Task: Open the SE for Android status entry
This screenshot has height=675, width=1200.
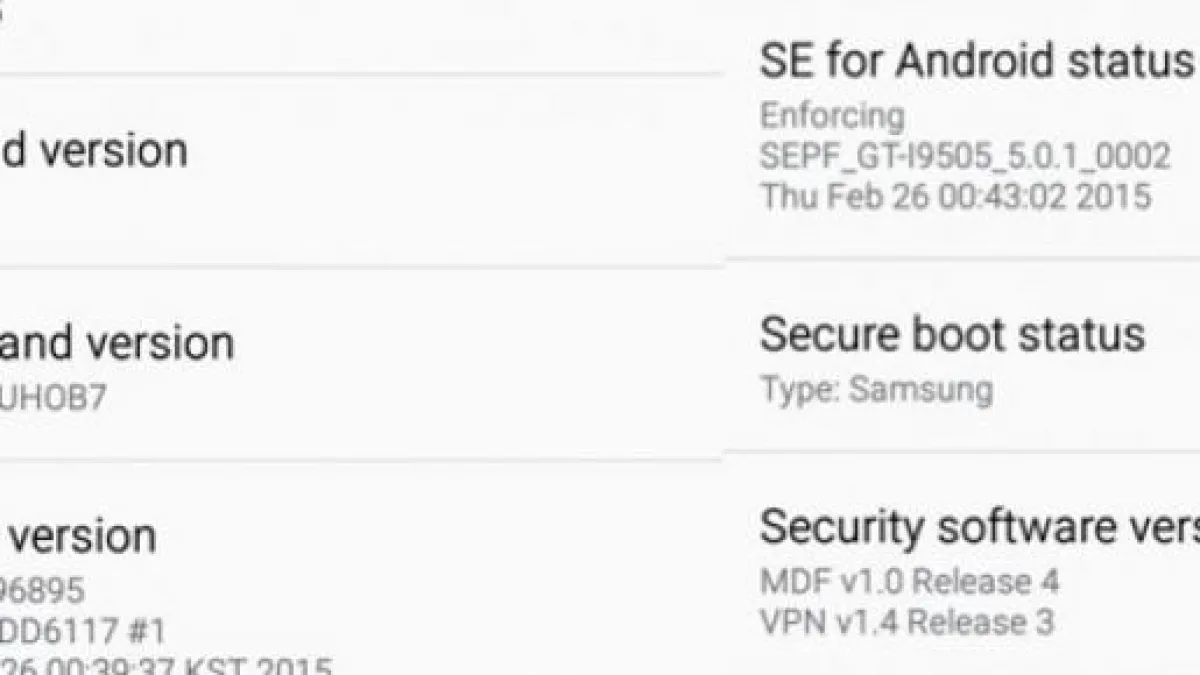Action: click(x=975, y=62)
